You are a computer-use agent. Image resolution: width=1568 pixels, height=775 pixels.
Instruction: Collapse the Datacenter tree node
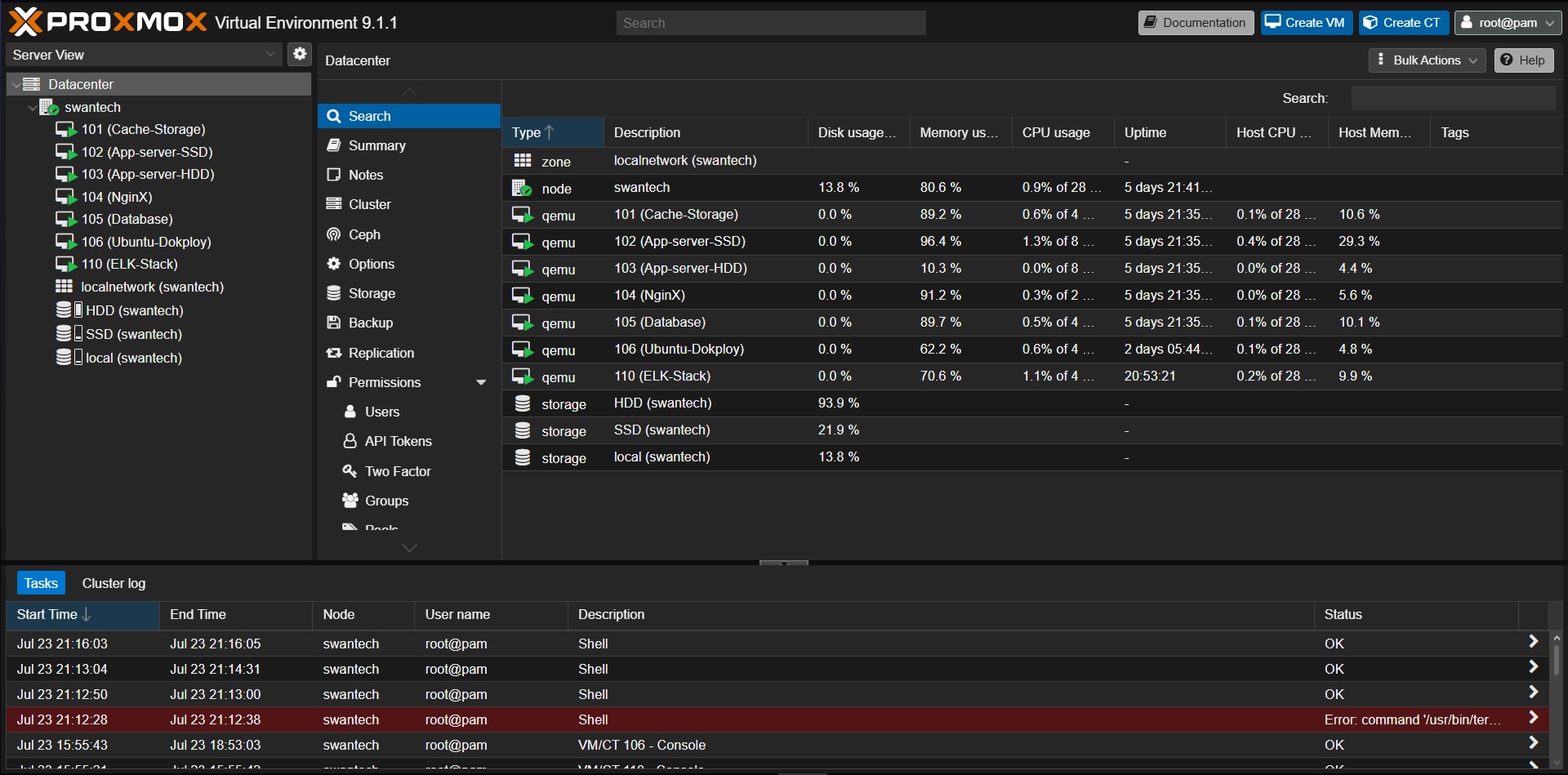[16, 84]
